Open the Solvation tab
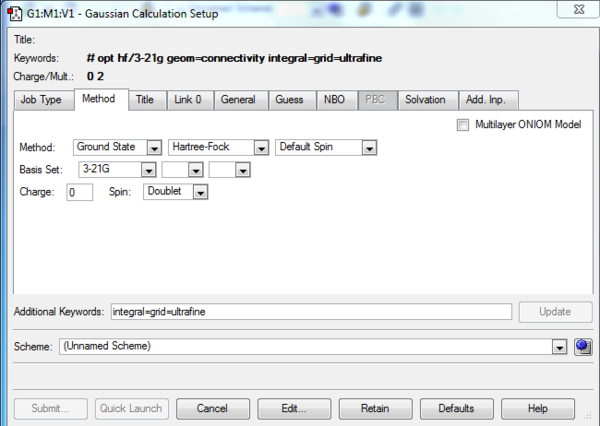Image resolution: width=600 pixels, height=426 pixels. point(425,100)
